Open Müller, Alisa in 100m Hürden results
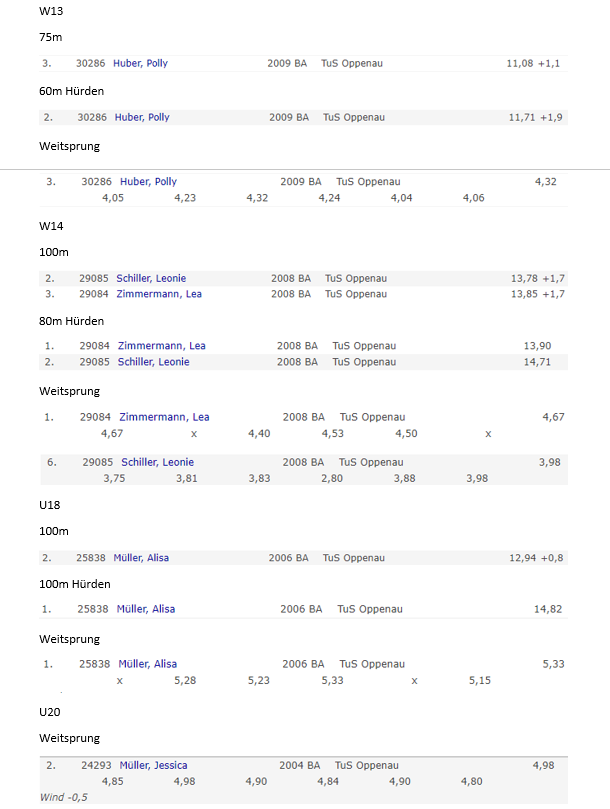Screen dimensions: 610x809 [146, 609]
